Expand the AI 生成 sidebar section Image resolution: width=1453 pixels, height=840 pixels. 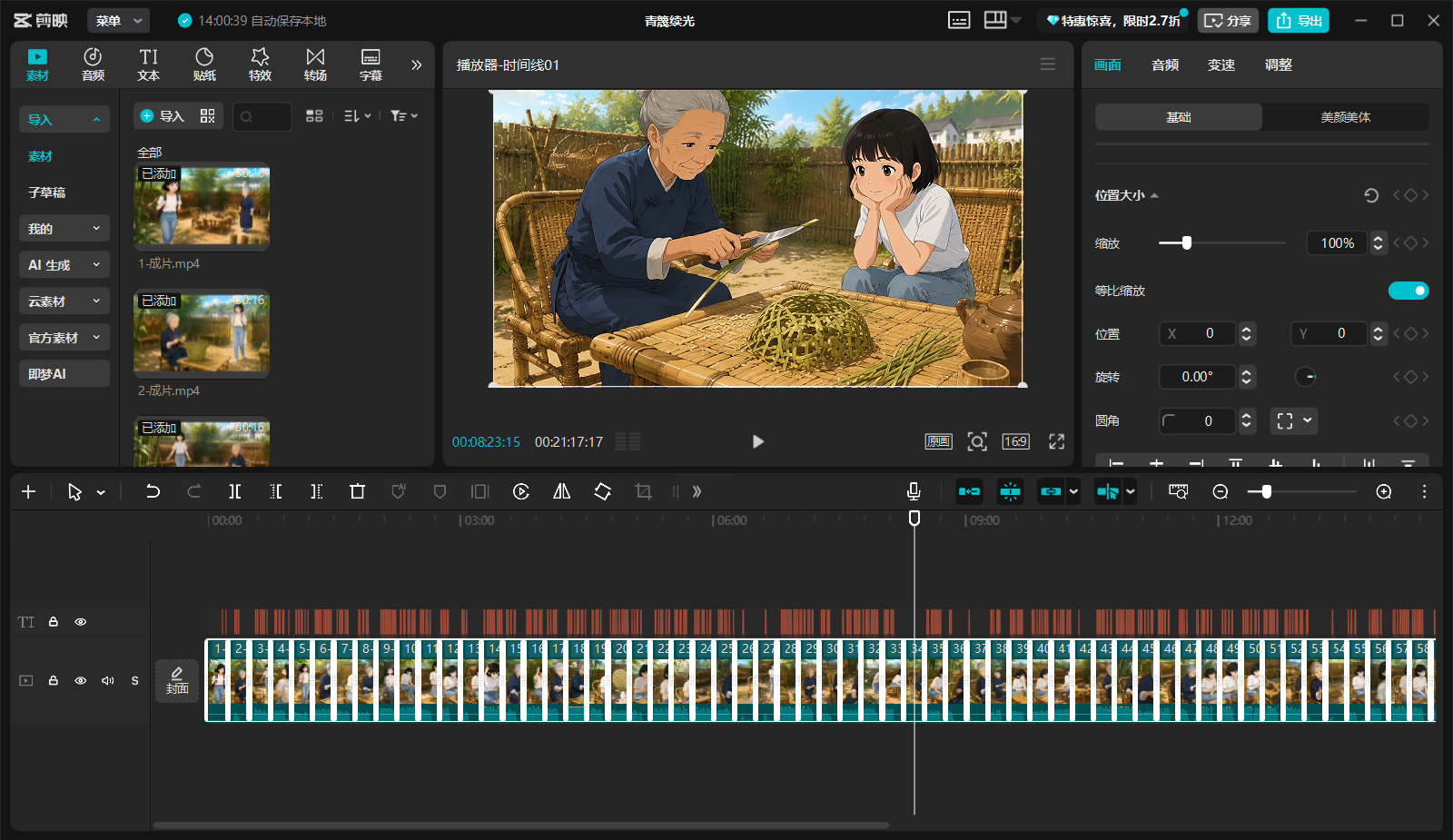tap(64, 265)
